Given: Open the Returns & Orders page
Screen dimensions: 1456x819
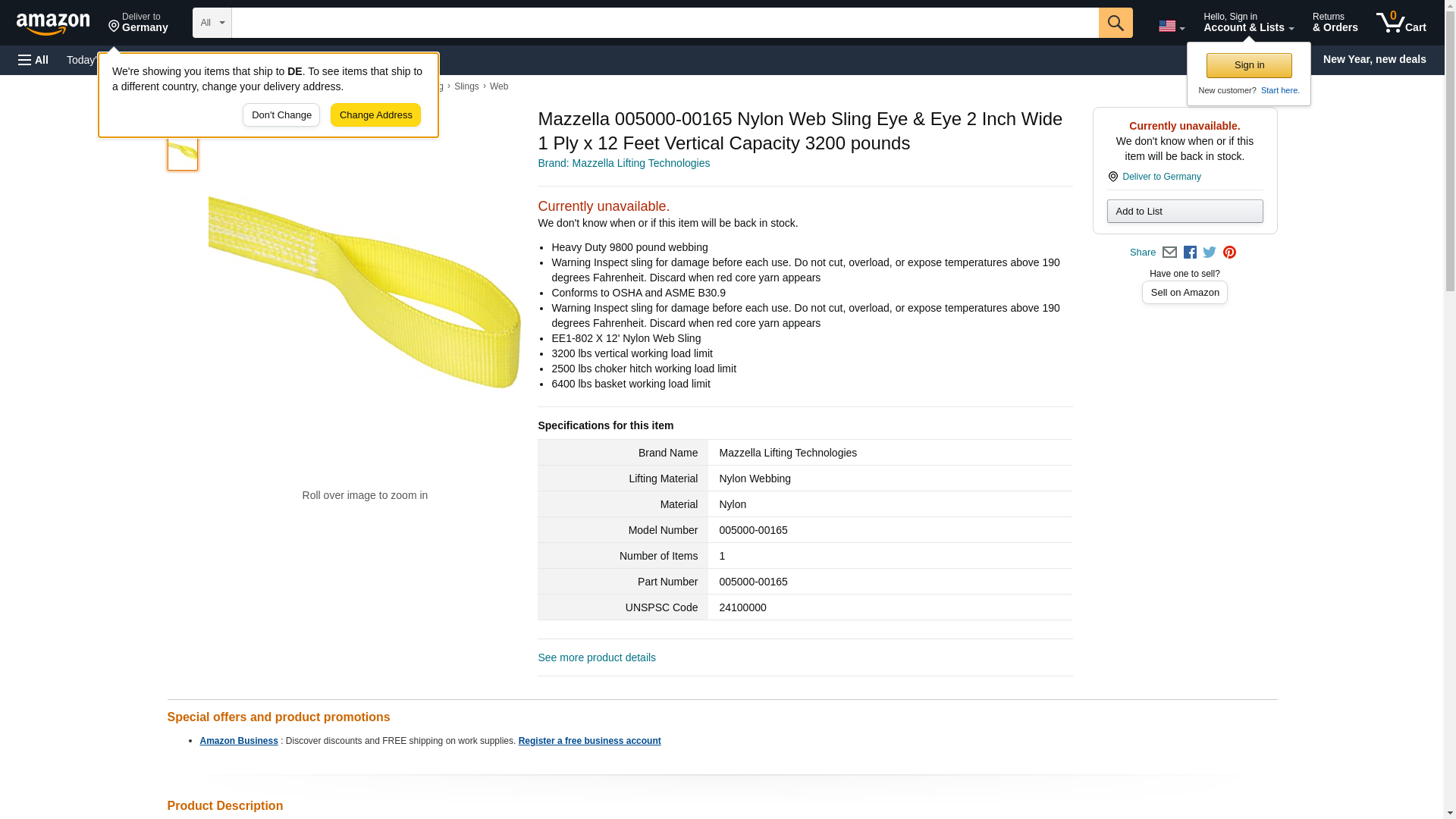Looking at the screenshot, I should [1335, 23].
